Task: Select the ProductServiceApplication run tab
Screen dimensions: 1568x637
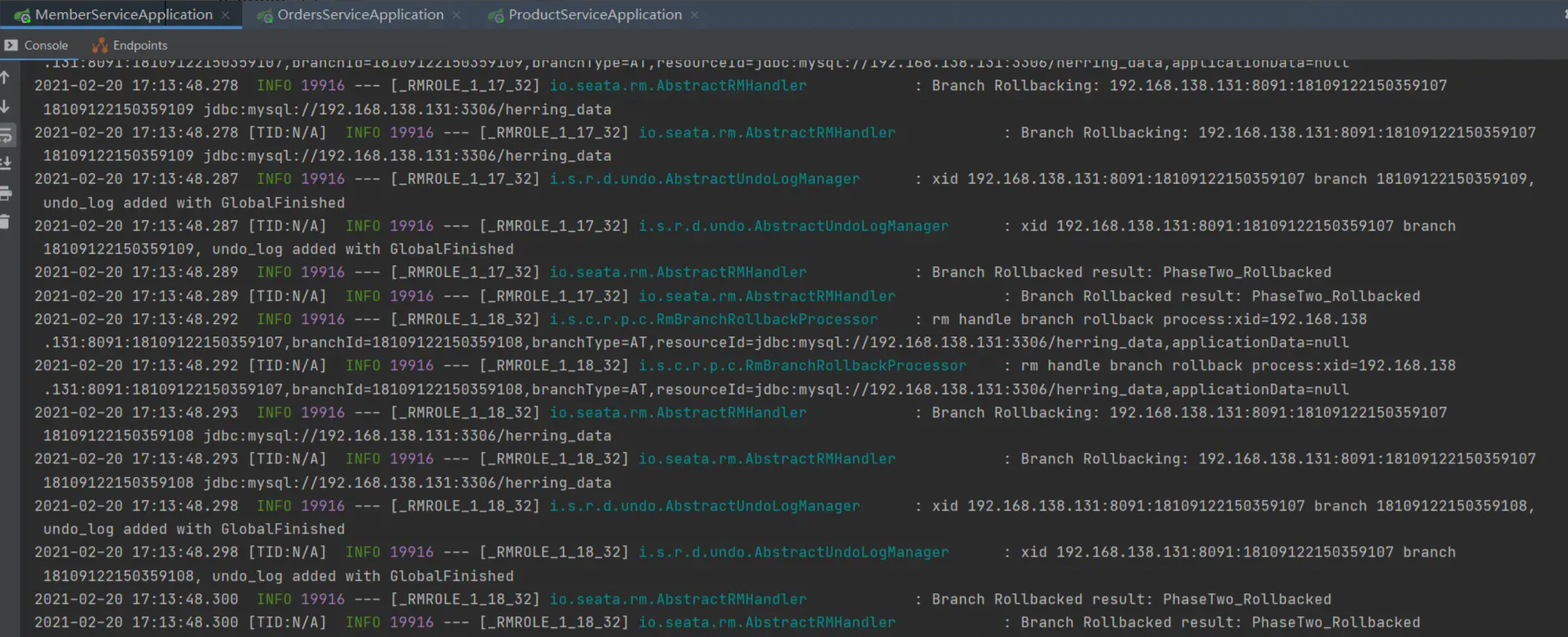Action: (x=594, y=15)
